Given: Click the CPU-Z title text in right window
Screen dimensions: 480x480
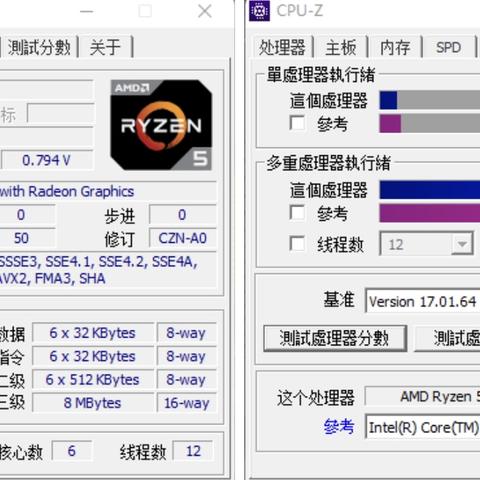Looking at the screenshot, I should tap(300, 11).
